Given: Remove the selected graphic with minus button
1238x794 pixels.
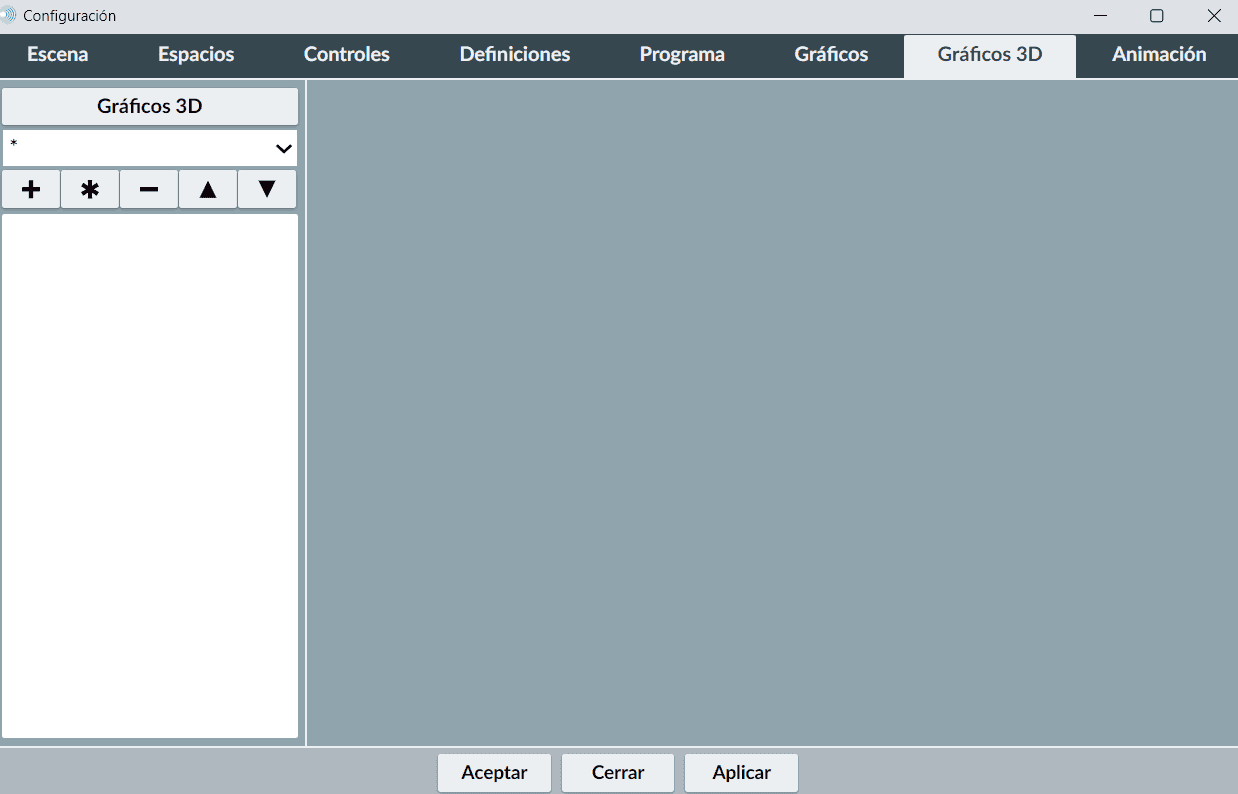Looking at the screenshot, I should [149, 189].
